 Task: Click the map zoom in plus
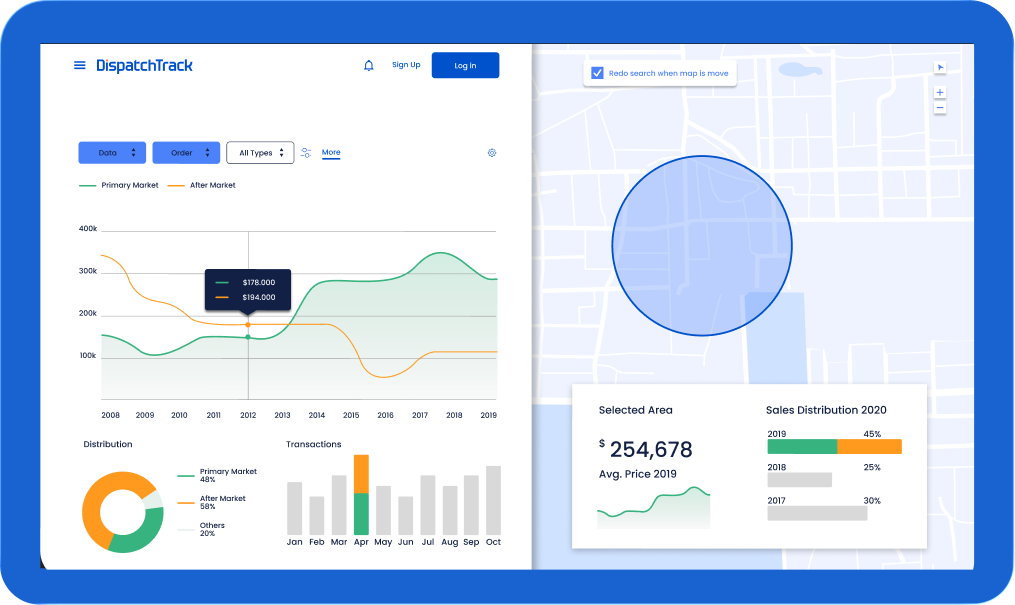point(940,93)
